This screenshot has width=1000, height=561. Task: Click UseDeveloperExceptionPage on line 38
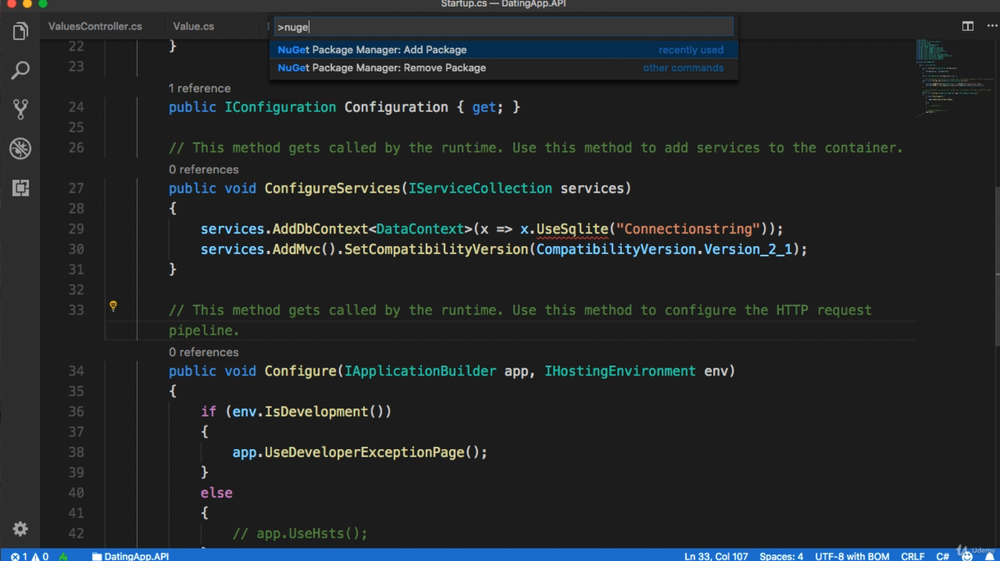(x=365, y=453)
